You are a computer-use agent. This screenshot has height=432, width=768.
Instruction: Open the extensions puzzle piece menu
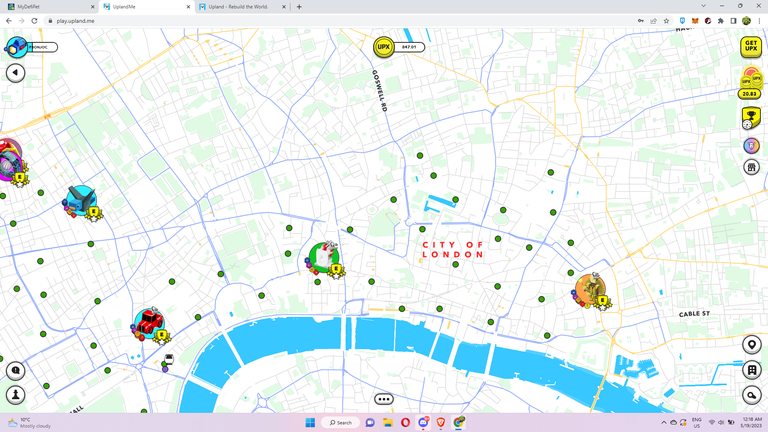(720, 21)
